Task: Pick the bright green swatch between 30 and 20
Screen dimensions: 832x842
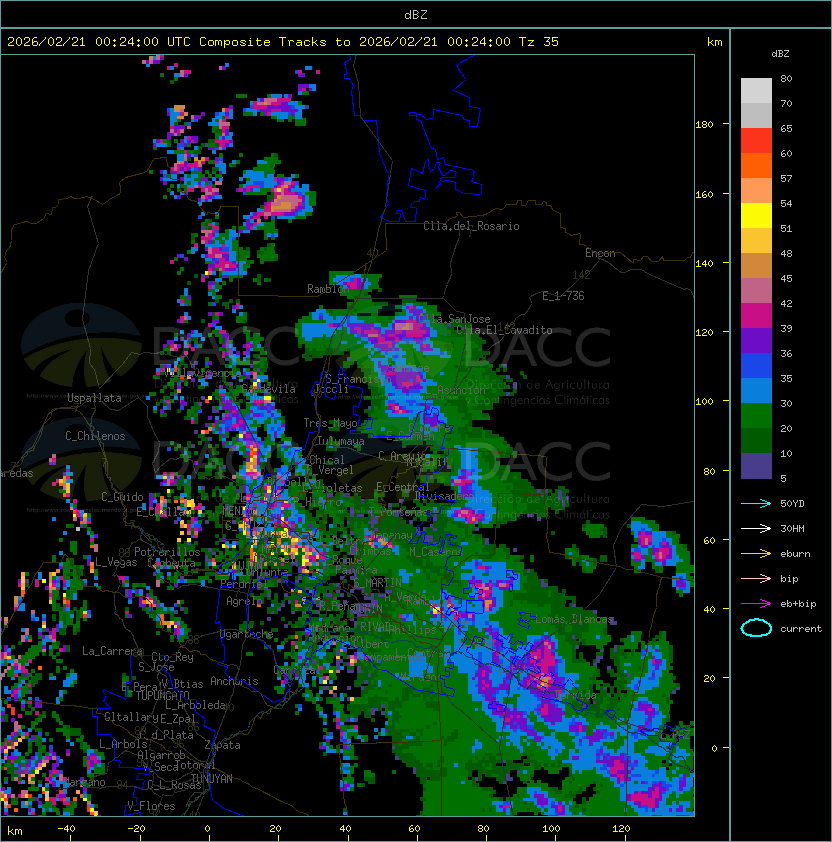Action: click(x=756, y=416)
